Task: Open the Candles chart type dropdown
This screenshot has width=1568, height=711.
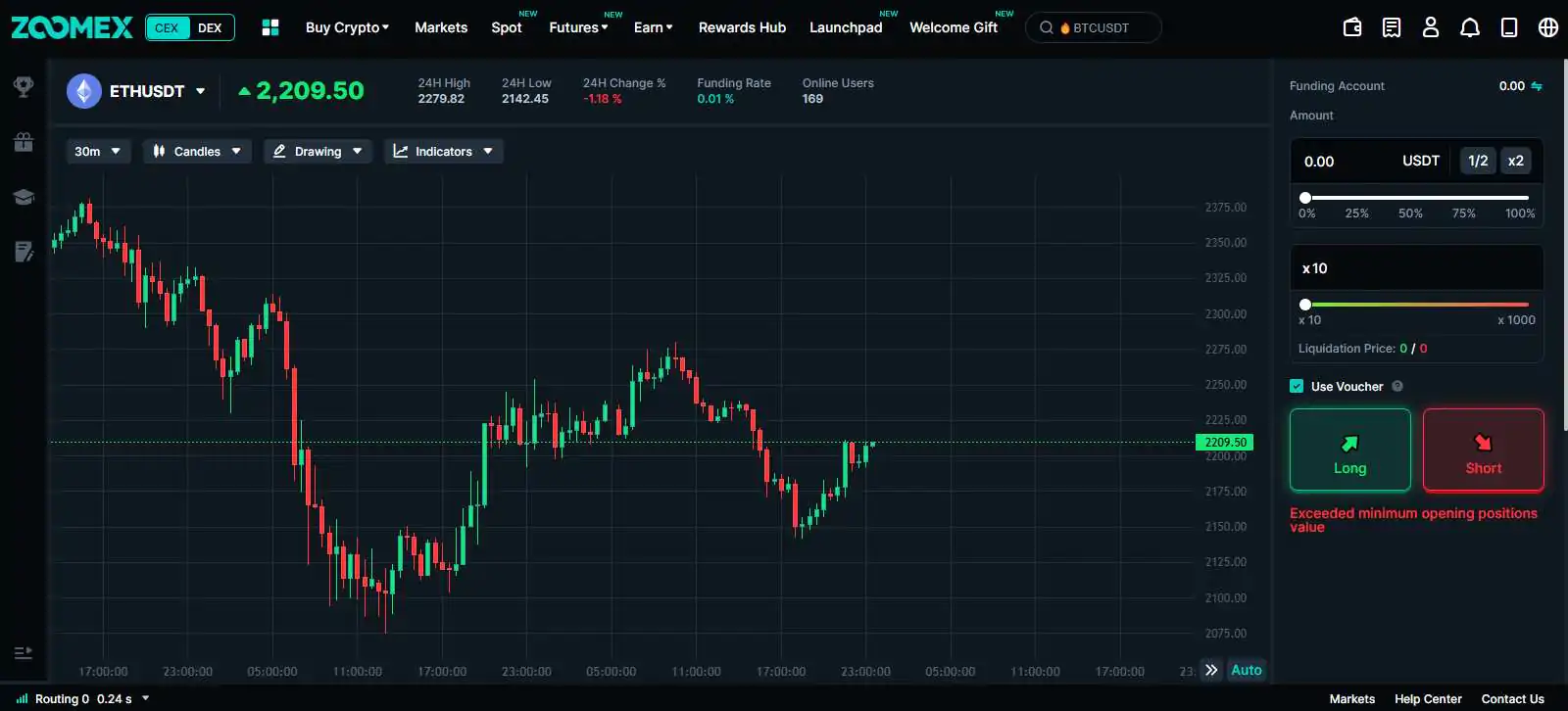Action: click(x=197, y=151)
